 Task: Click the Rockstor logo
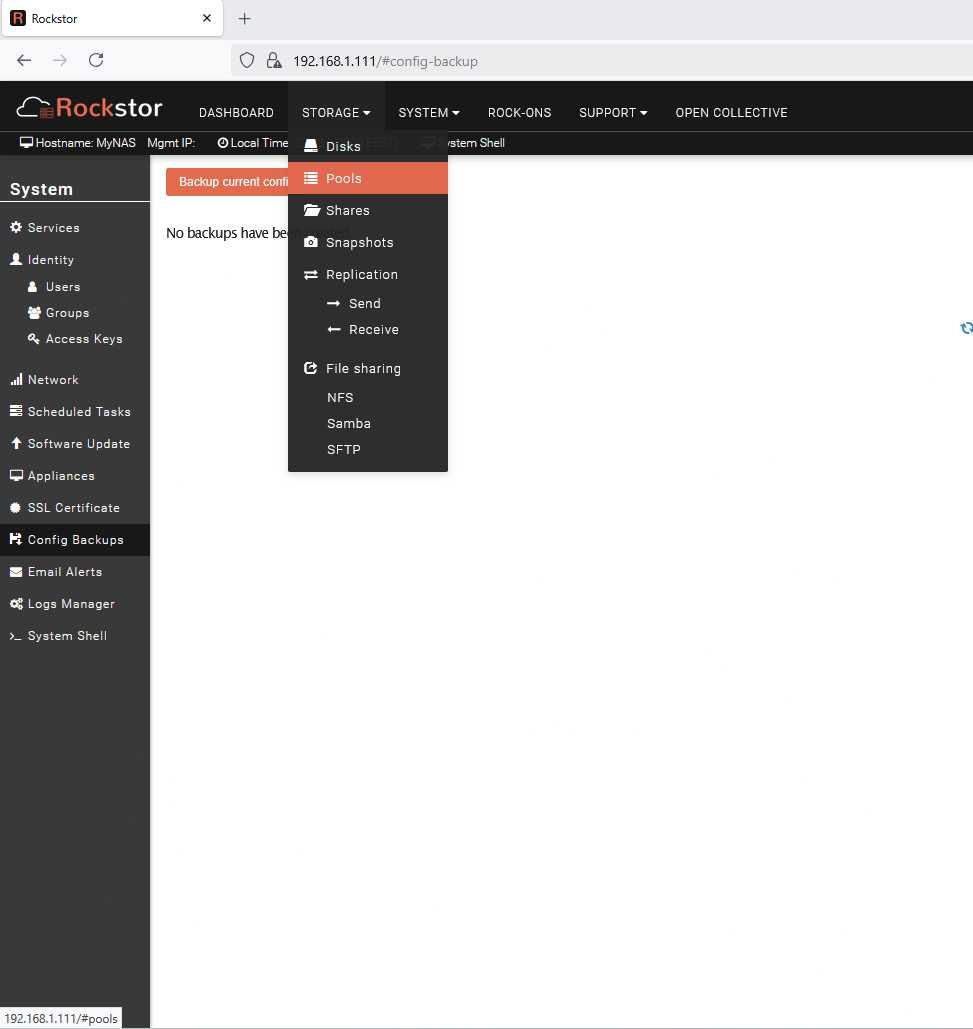(89, 108)
